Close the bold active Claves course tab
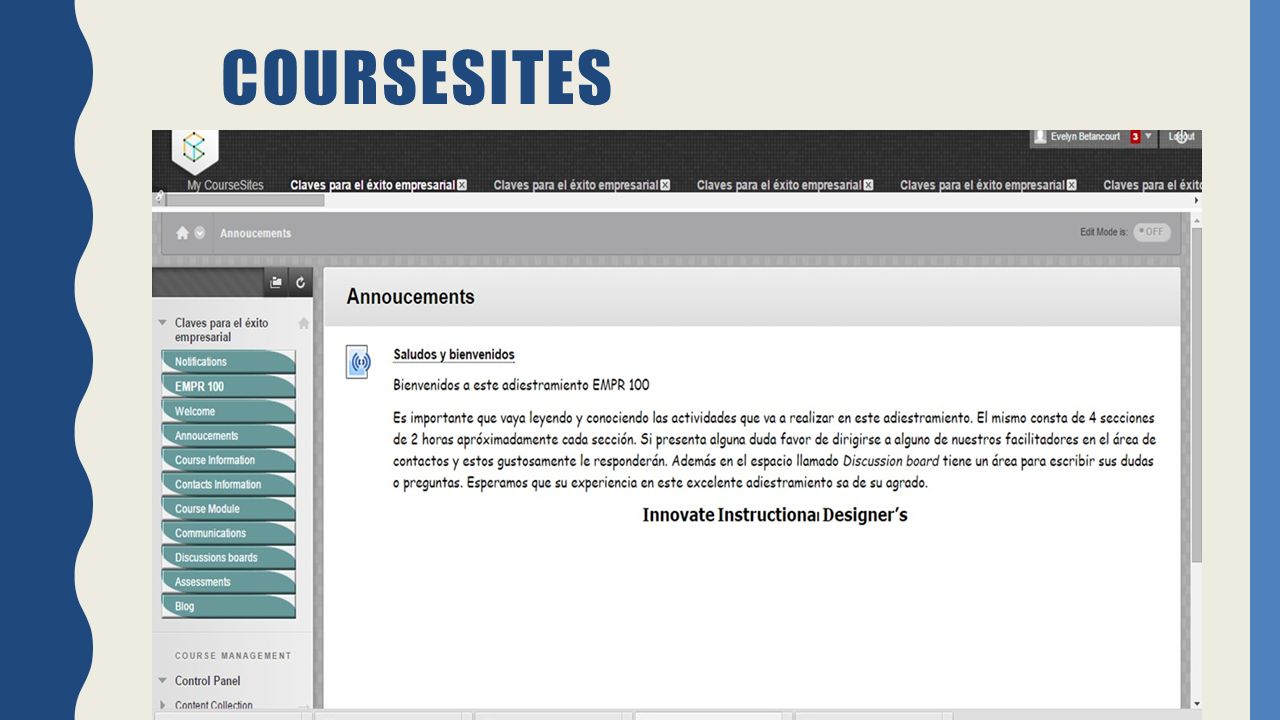The width and height of the screenshot is (1280, 720). point(462,185)
